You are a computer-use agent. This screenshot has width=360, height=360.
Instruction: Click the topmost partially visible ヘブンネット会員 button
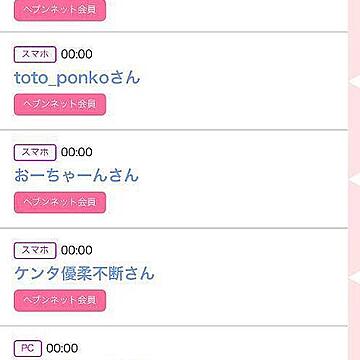(60, 10)
